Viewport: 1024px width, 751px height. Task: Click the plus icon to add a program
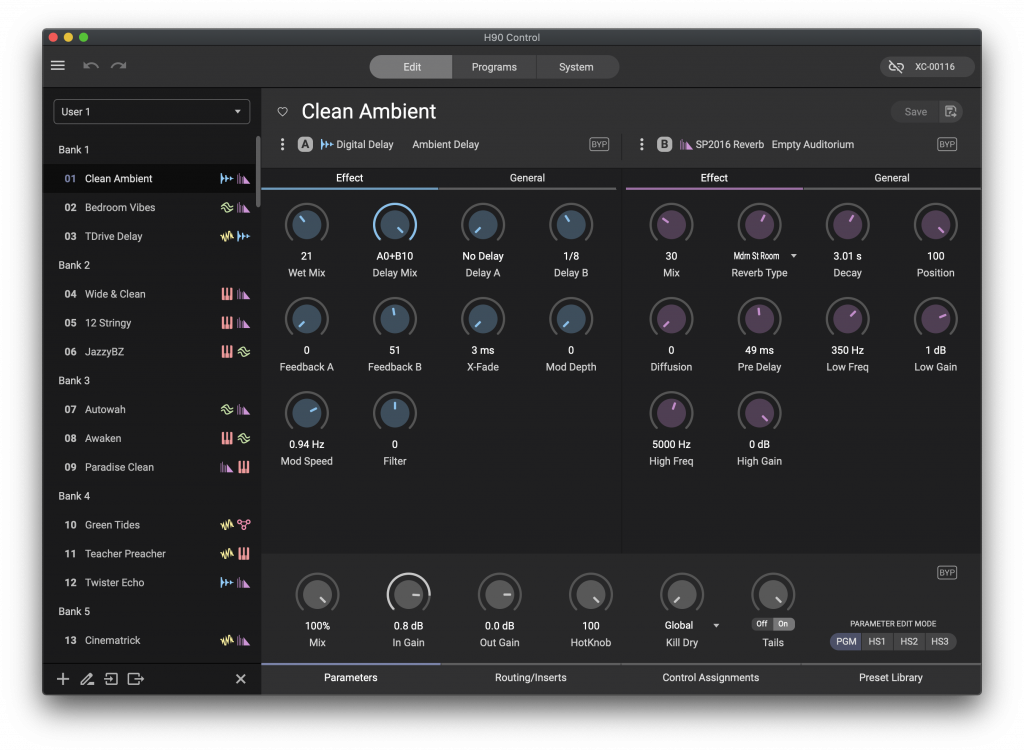63,679
